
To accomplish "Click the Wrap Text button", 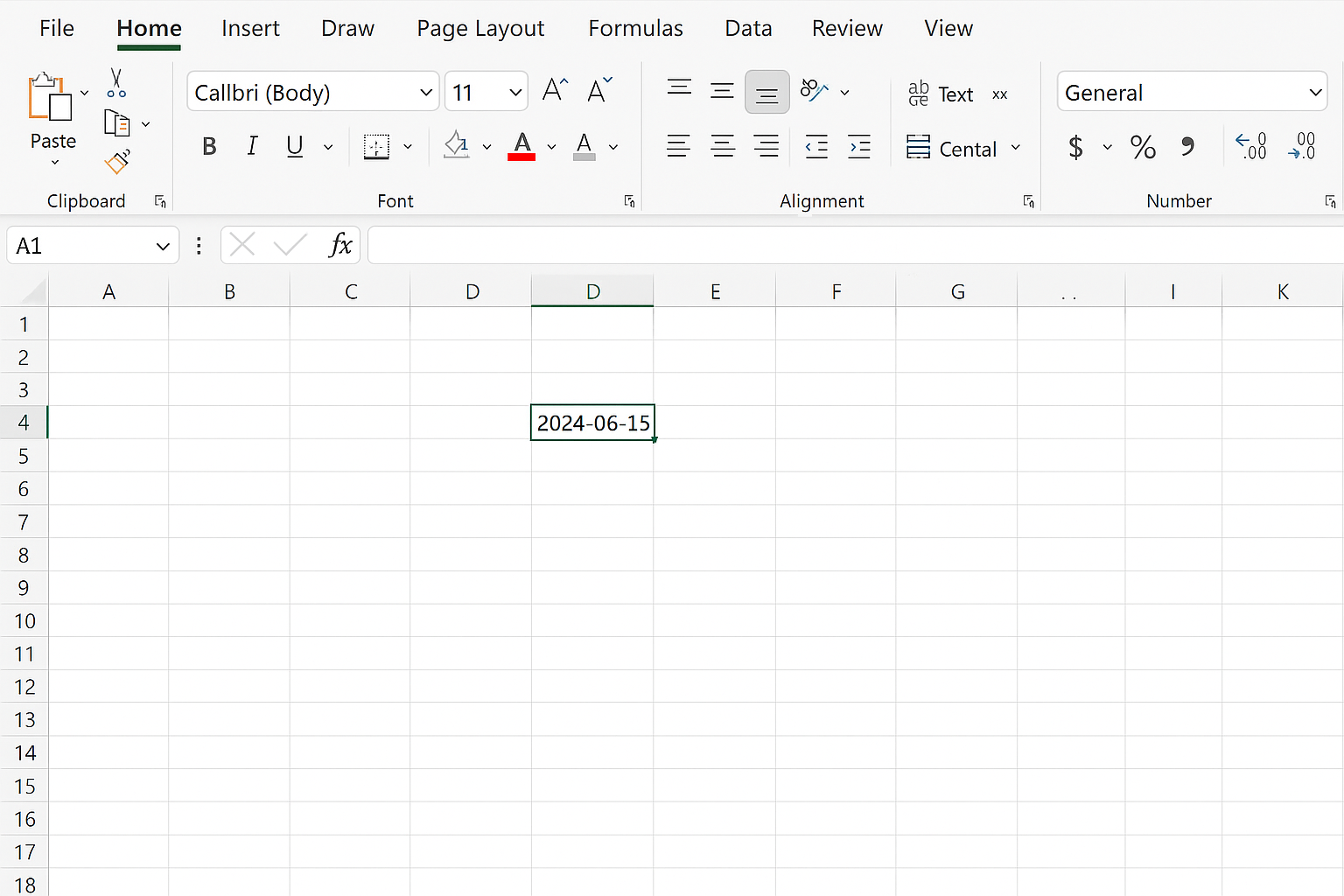I will click(x=941, y=94).
